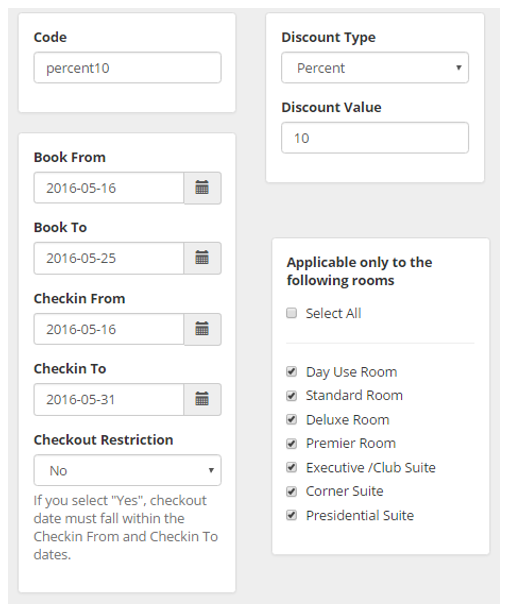Uncheck the Deluxe Room checkbox
The image size is (508, 612).
pos(291,420)
